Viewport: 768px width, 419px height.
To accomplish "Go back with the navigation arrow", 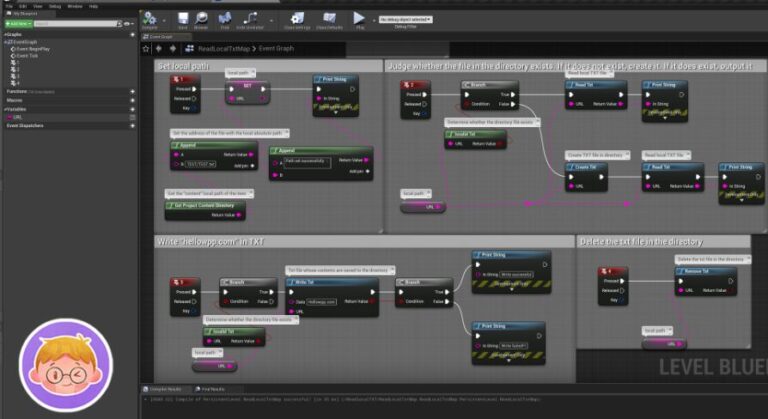I will [x=159, y=49].
